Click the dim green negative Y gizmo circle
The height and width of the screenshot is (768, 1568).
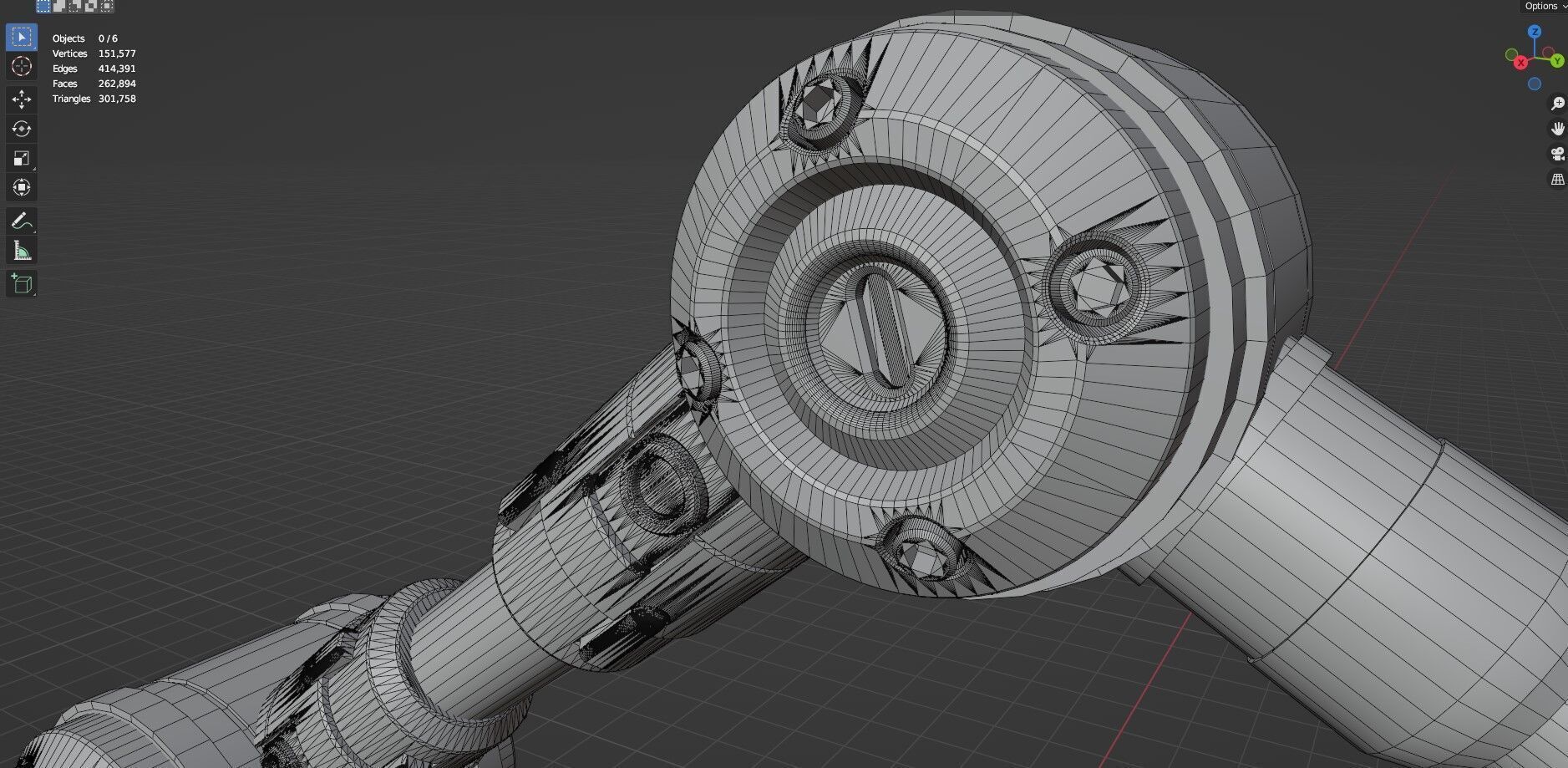coord(1511,55)
